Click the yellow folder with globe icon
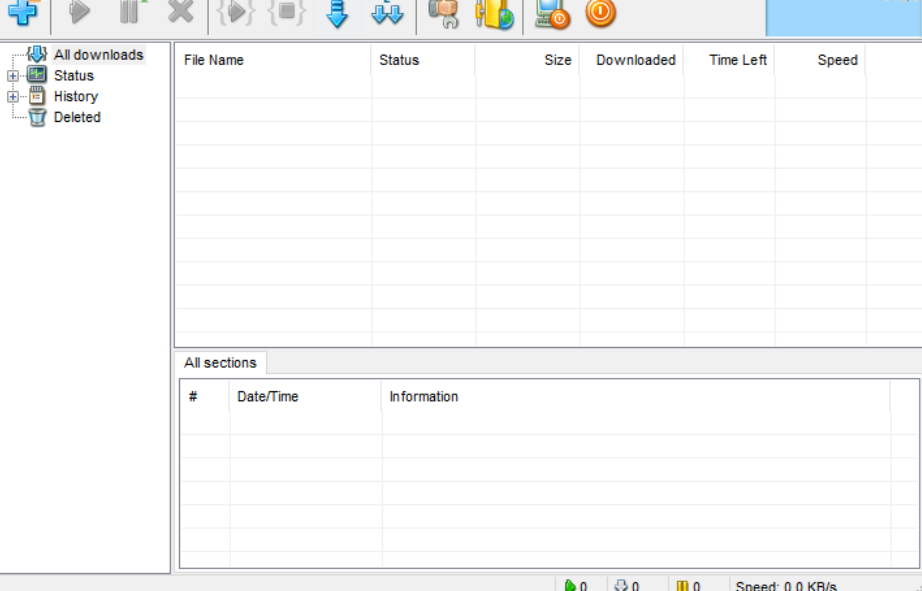 495,14
